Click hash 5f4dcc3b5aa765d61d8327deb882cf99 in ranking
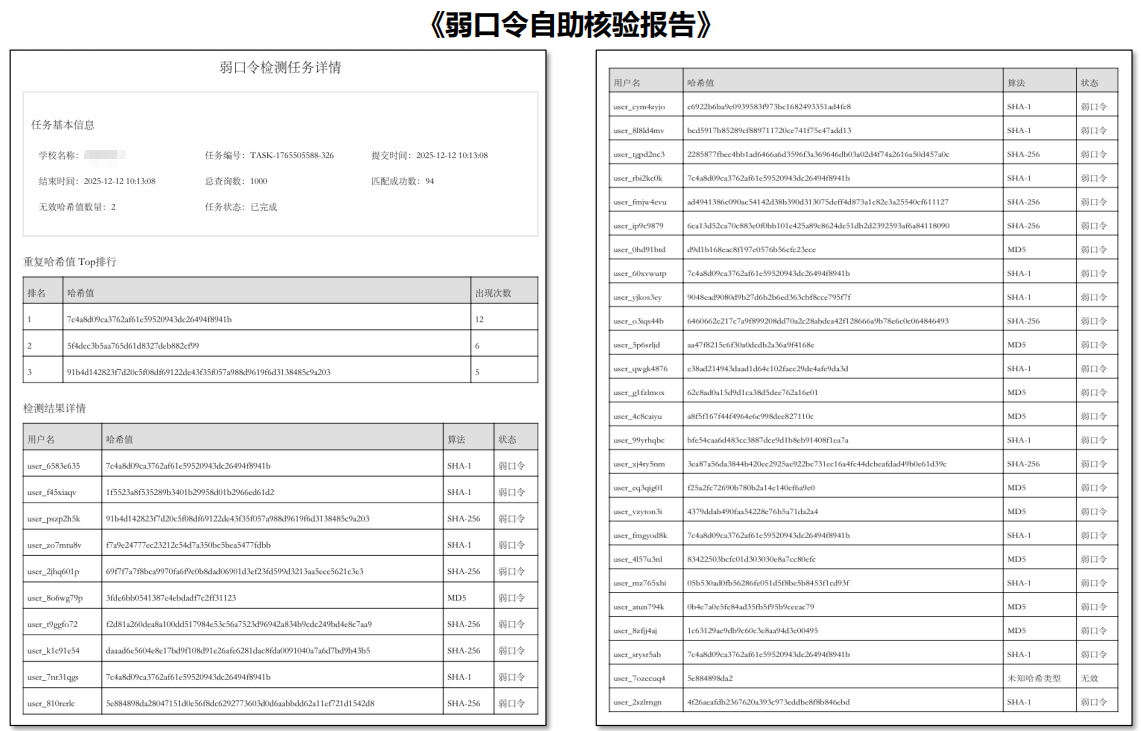Viewport: 1141px width, 731px height. [133, 345]
